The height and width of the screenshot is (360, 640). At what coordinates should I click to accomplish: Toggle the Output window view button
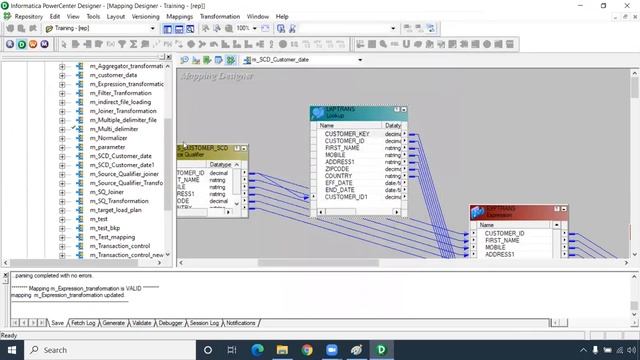pyautogui.click(x=179, y=29)
